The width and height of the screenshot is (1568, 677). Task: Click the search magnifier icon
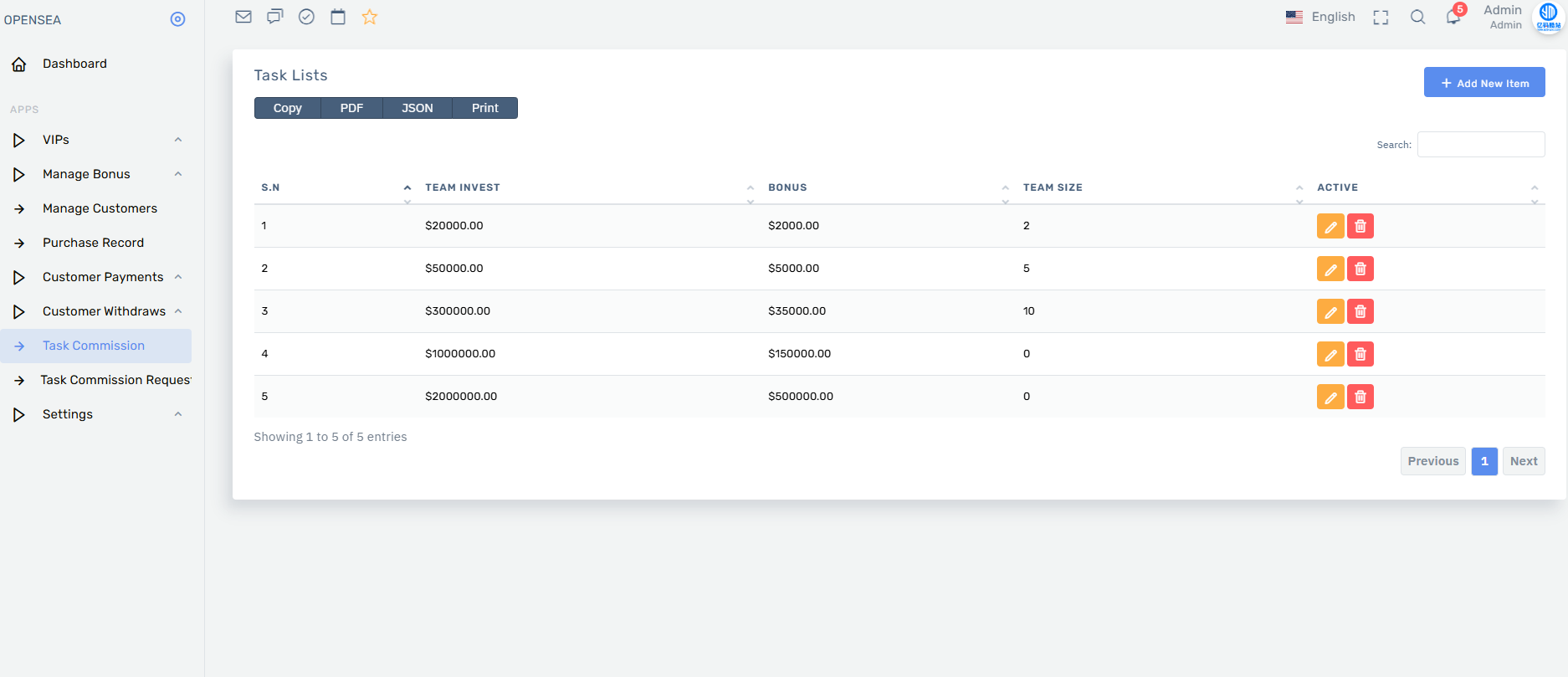[1417, 17]
